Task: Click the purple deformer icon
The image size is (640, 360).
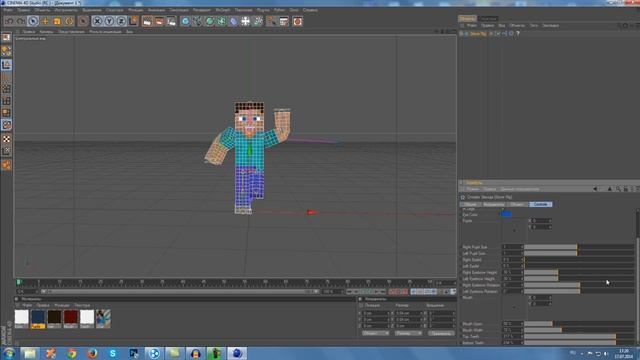Action: pyautogui.click(x=233, y=21)
